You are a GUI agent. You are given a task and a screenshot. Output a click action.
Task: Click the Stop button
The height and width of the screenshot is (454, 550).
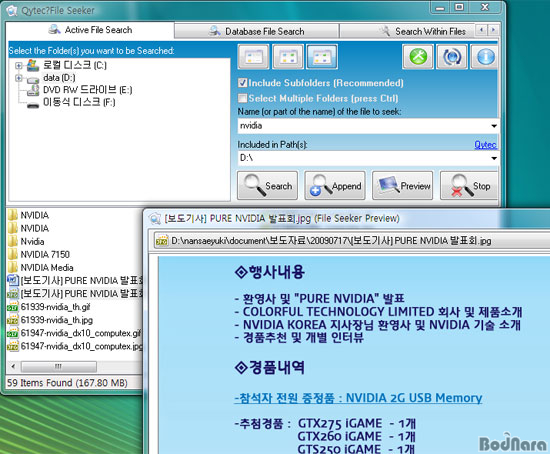[469, 186]
